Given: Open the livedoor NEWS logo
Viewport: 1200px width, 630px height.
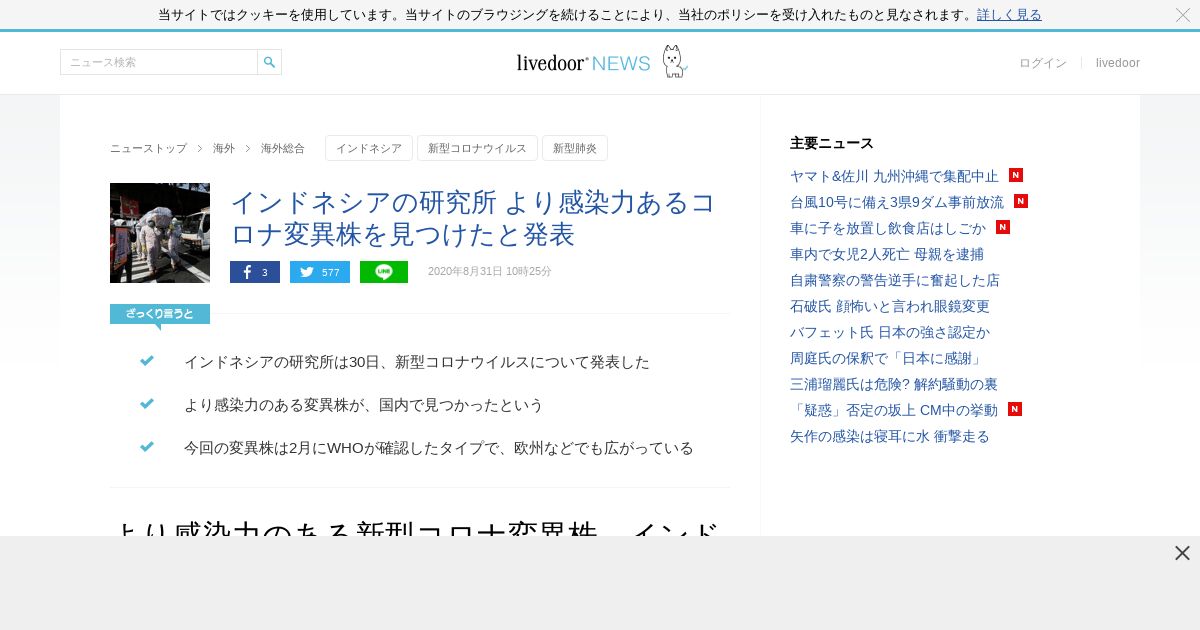Looking at the screenshot, I should pos(601,62).
